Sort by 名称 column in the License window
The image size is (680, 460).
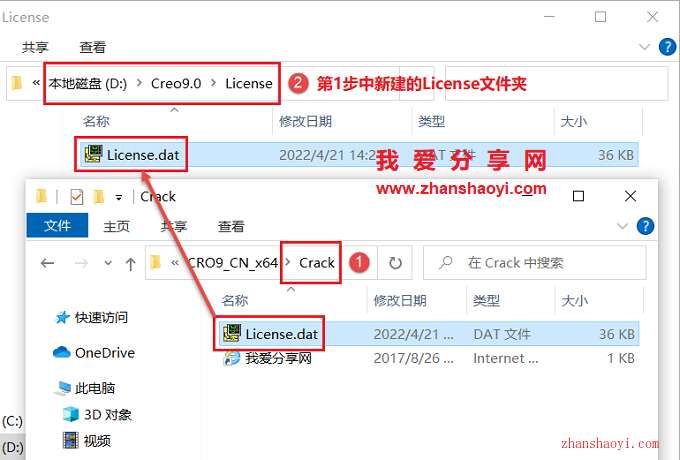[96, 121]
